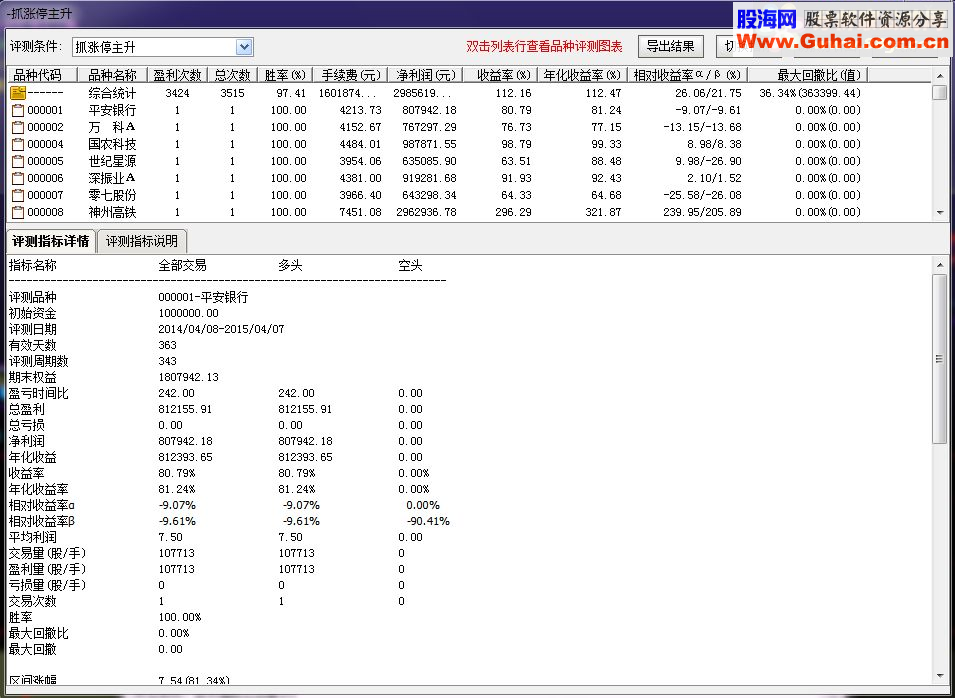Select the 神州高铁 row name
Image resolution: width=955 pixels, height=698 pixels.
point(112,213)
